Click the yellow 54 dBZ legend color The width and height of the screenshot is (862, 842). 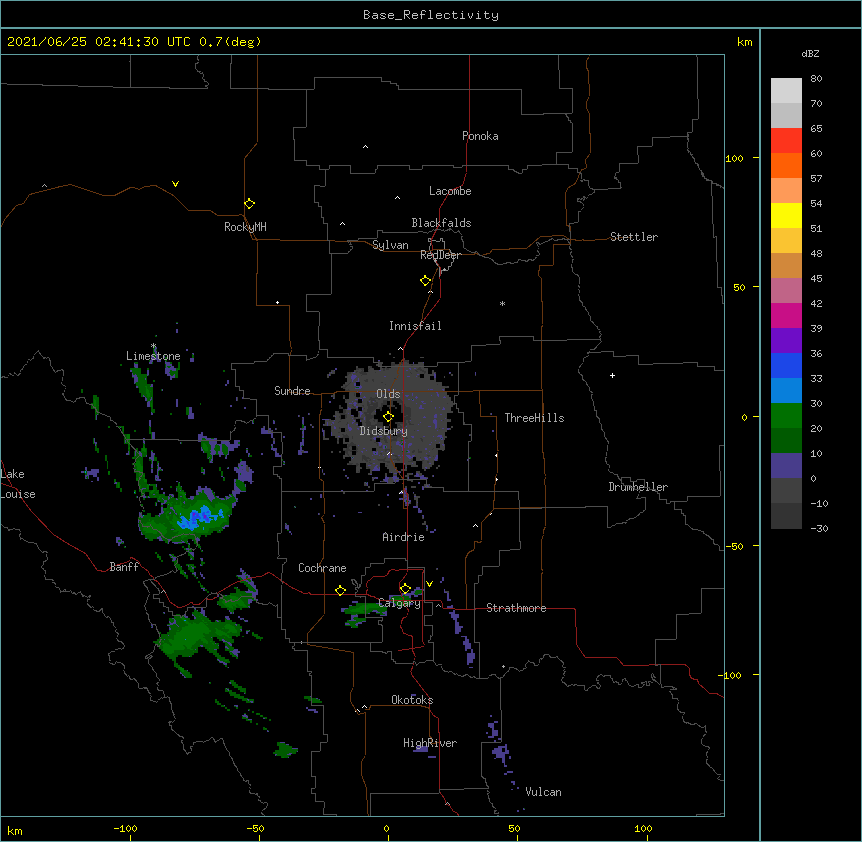pos(786,215)
